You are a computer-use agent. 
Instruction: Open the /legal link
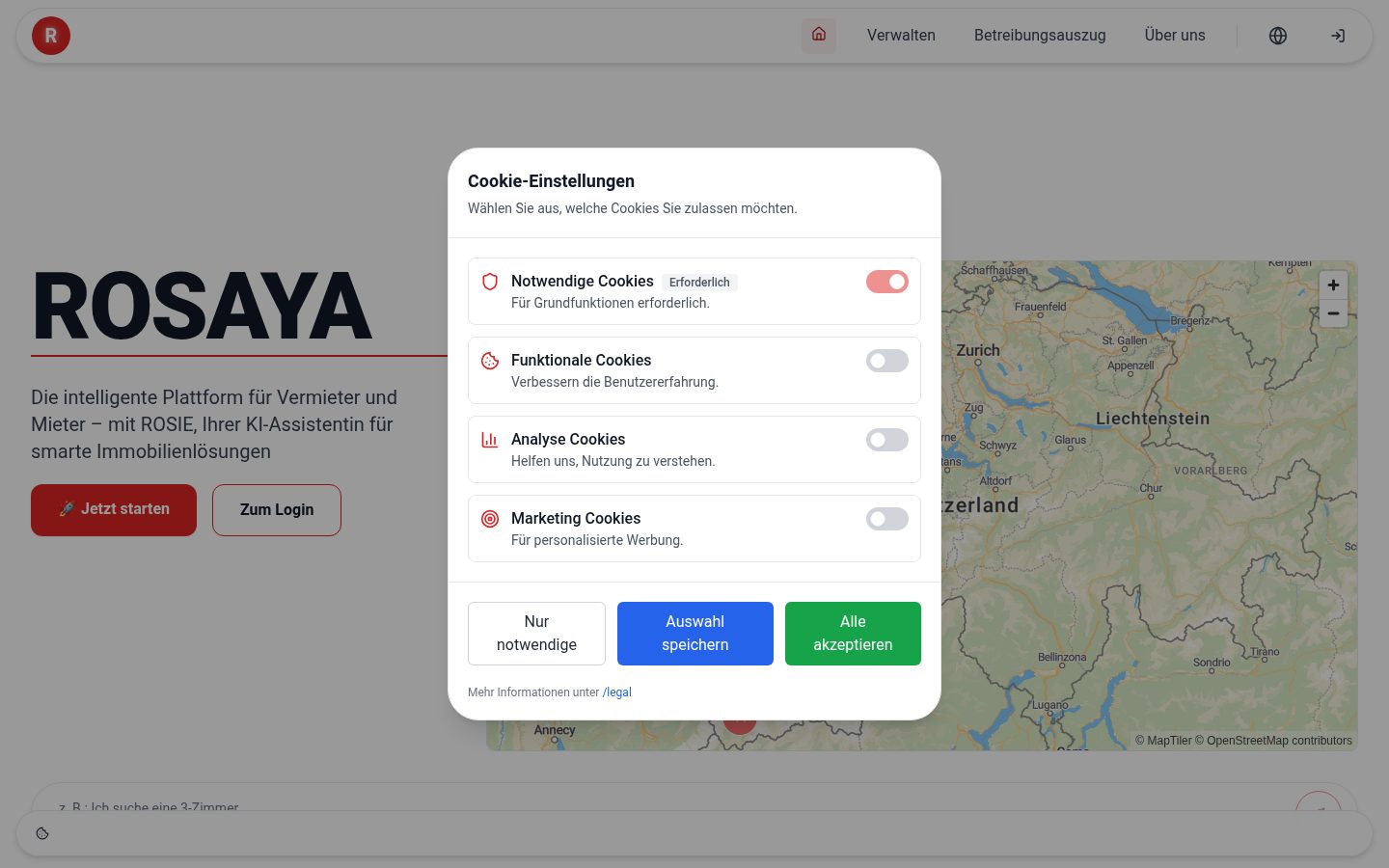tap(617, 692)
